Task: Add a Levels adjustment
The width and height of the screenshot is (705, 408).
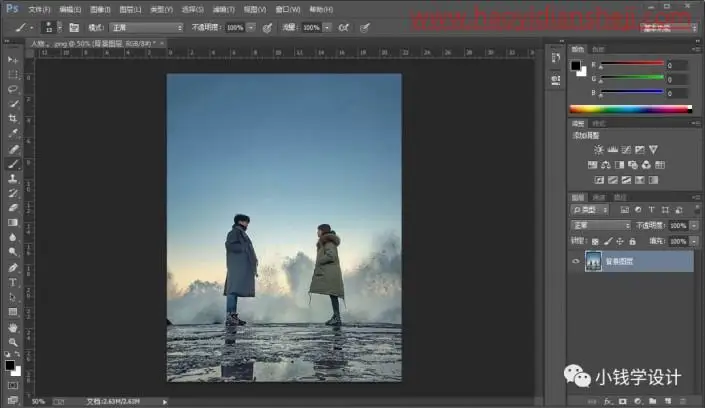Action: click(612, 149)
